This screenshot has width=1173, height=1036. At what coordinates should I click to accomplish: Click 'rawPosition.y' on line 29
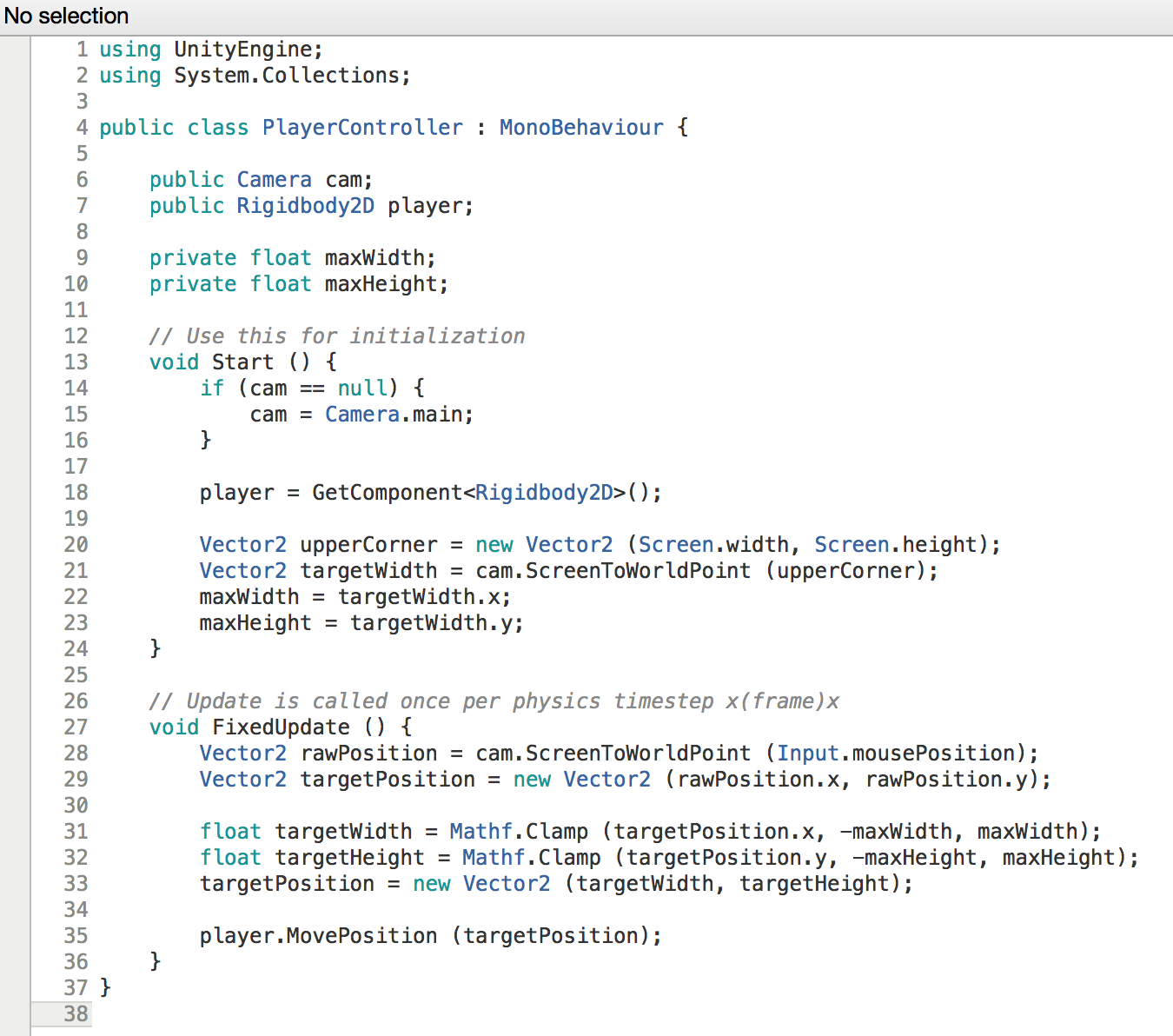(x=946, y=780)
